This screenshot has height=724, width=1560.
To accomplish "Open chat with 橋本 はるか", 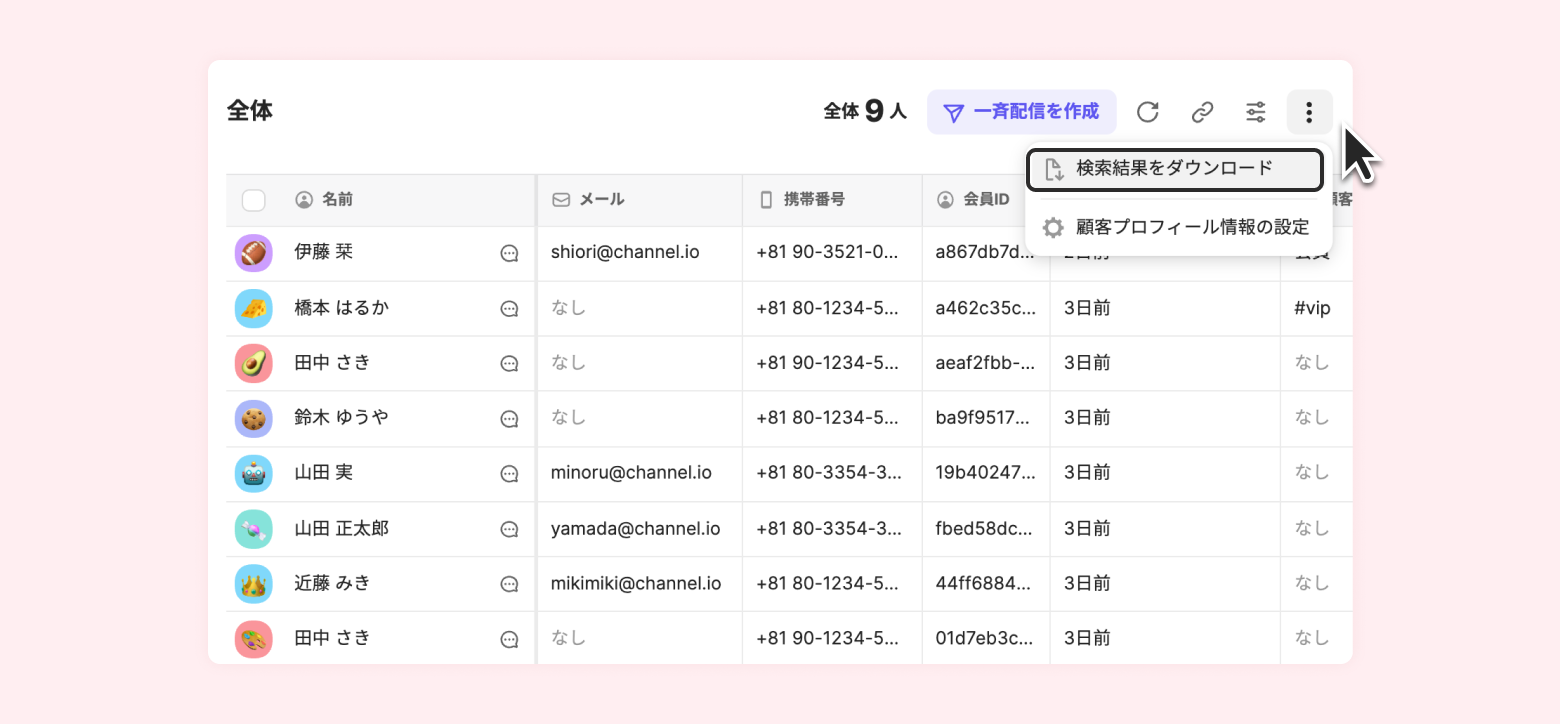I will (509, 309).
